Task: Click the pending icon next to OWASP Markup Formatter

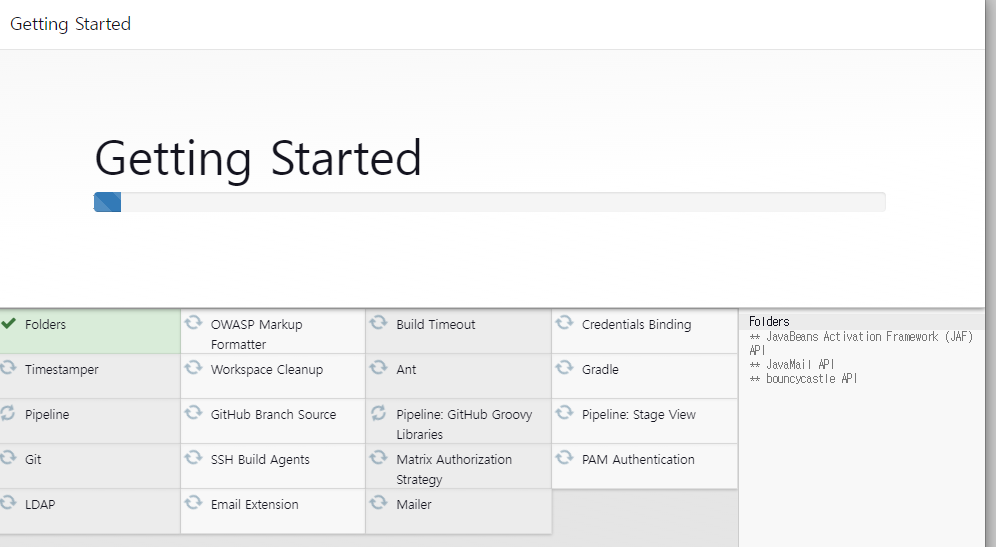Action: click(x=193, y=323)
